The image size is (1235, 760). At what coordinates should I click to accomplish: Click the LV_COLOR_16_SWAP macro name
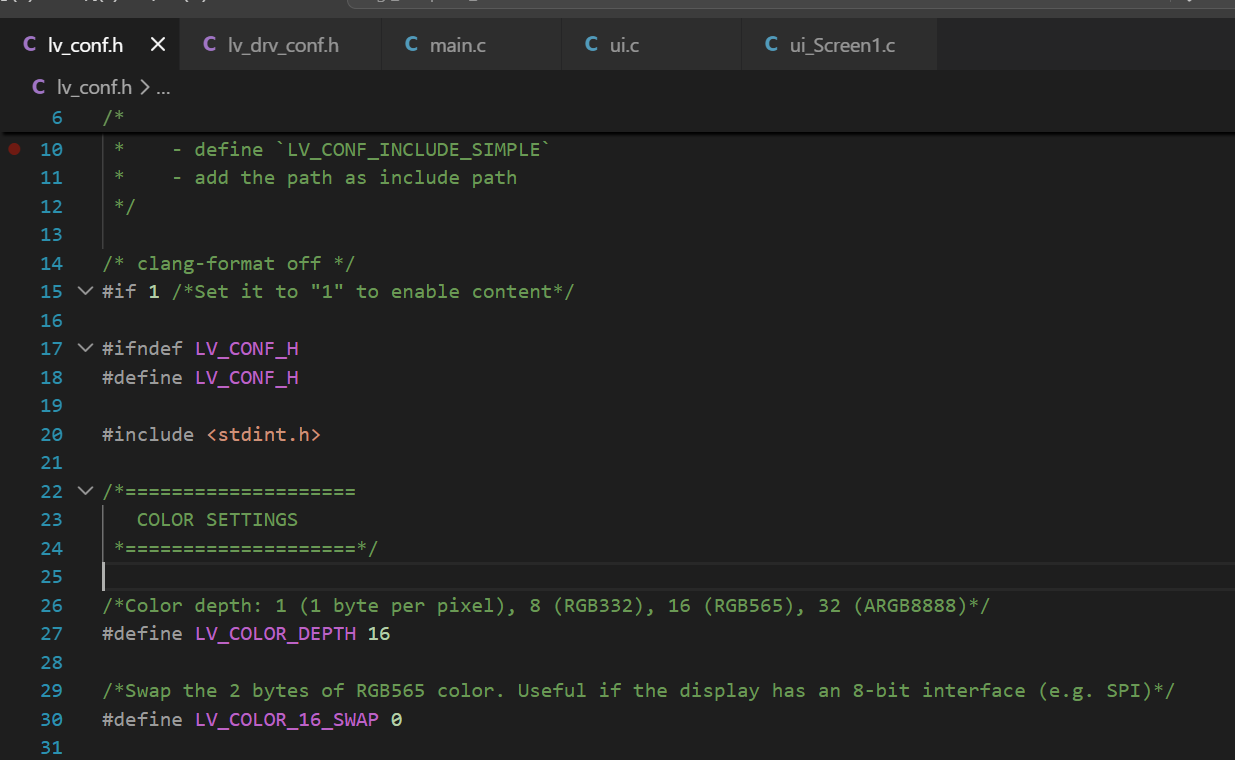287,719
